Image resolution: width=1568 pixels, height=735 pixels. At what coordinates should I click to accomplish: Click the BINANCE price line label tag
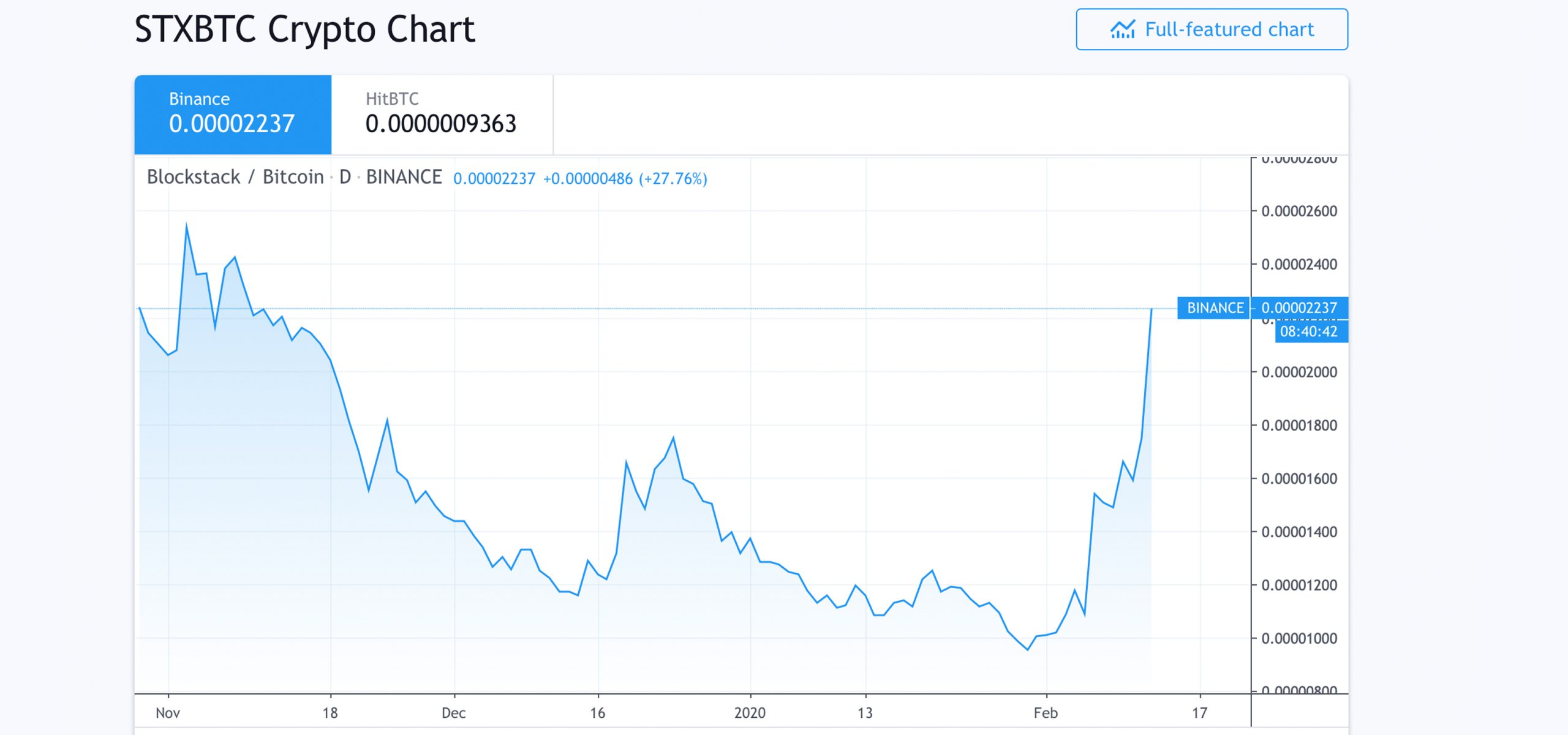(x=1214, y=308)
